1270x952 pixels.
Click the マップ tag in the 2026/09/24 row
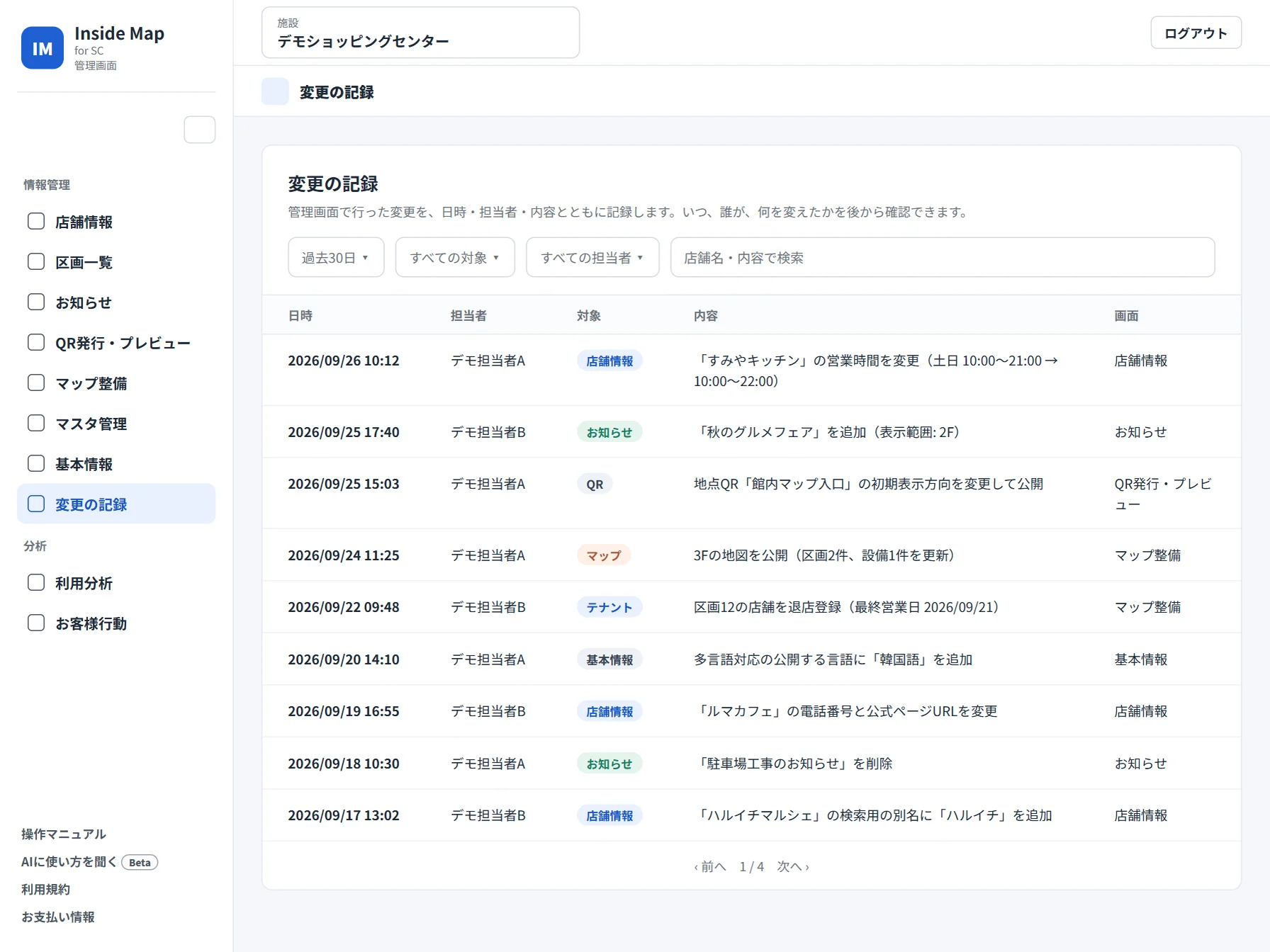tap(604, 555)
